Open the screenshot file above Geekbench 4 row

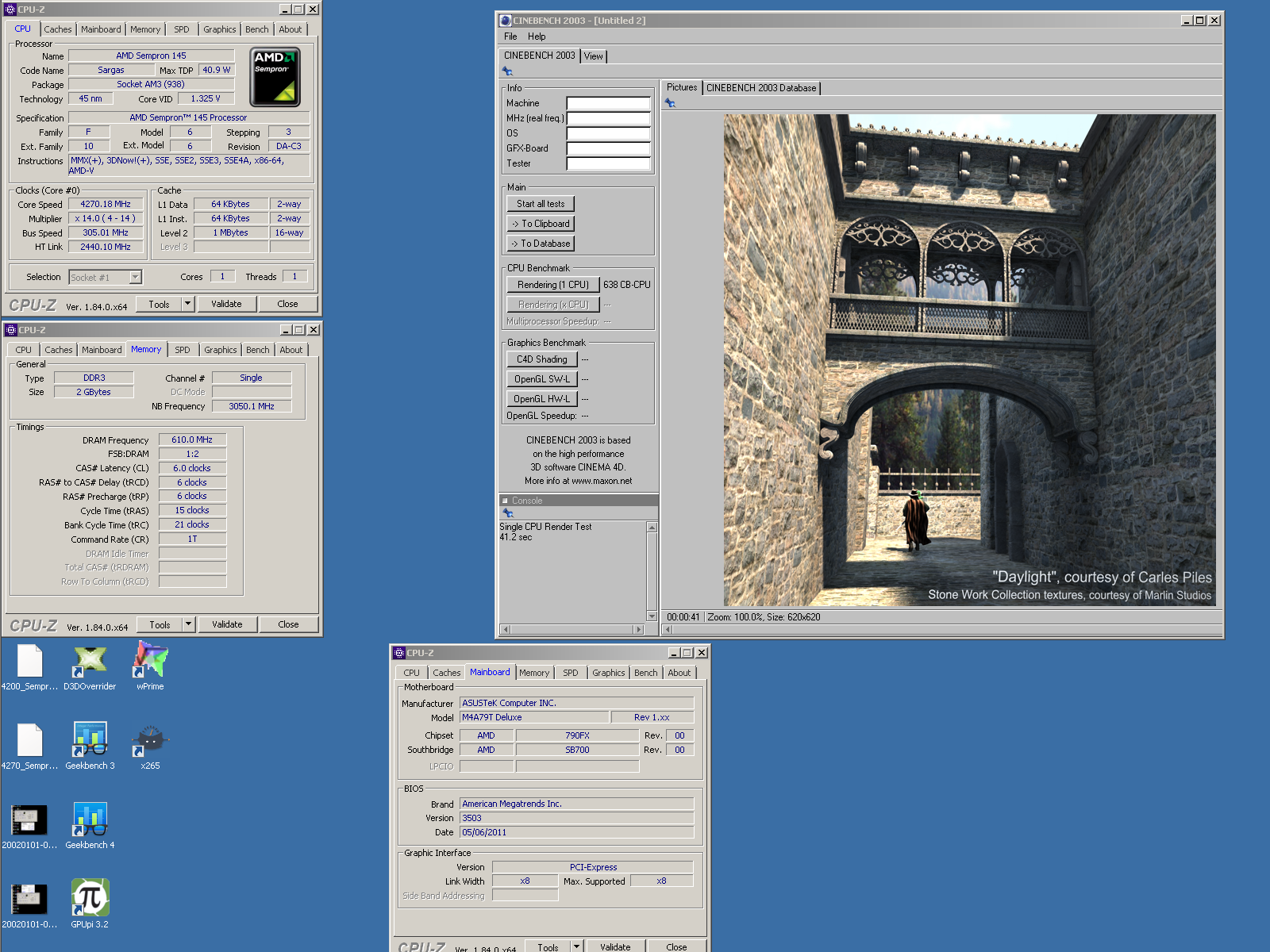[29, 826]
